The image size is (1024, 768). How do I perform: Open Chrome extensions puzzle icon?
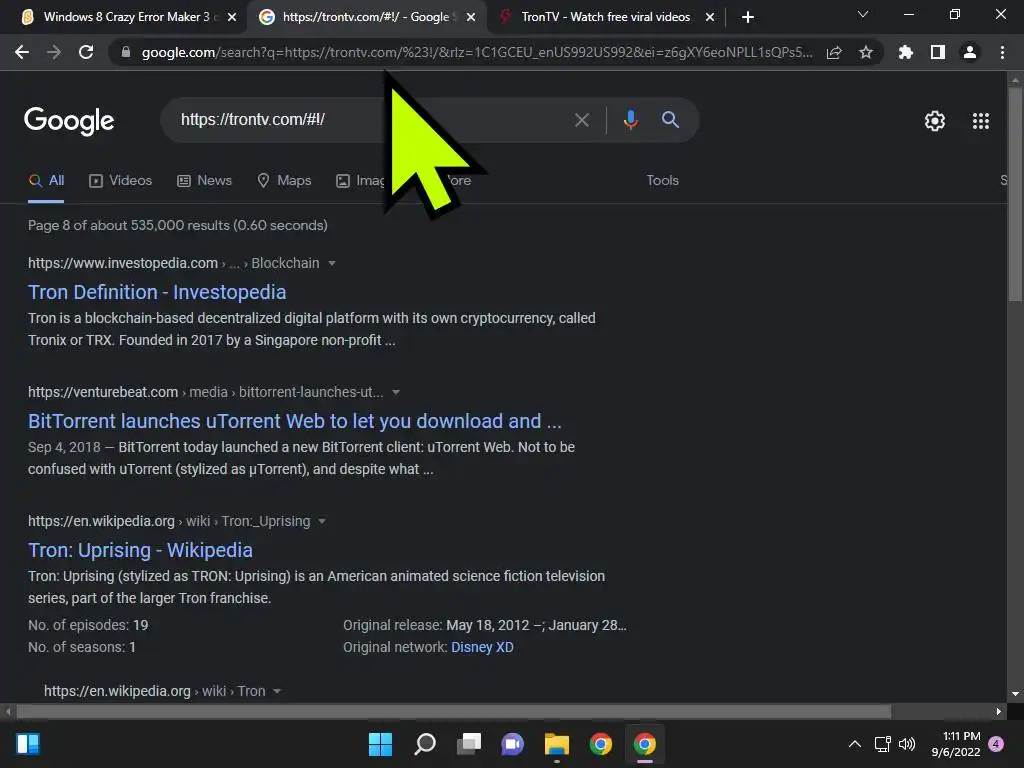point(906,52)
